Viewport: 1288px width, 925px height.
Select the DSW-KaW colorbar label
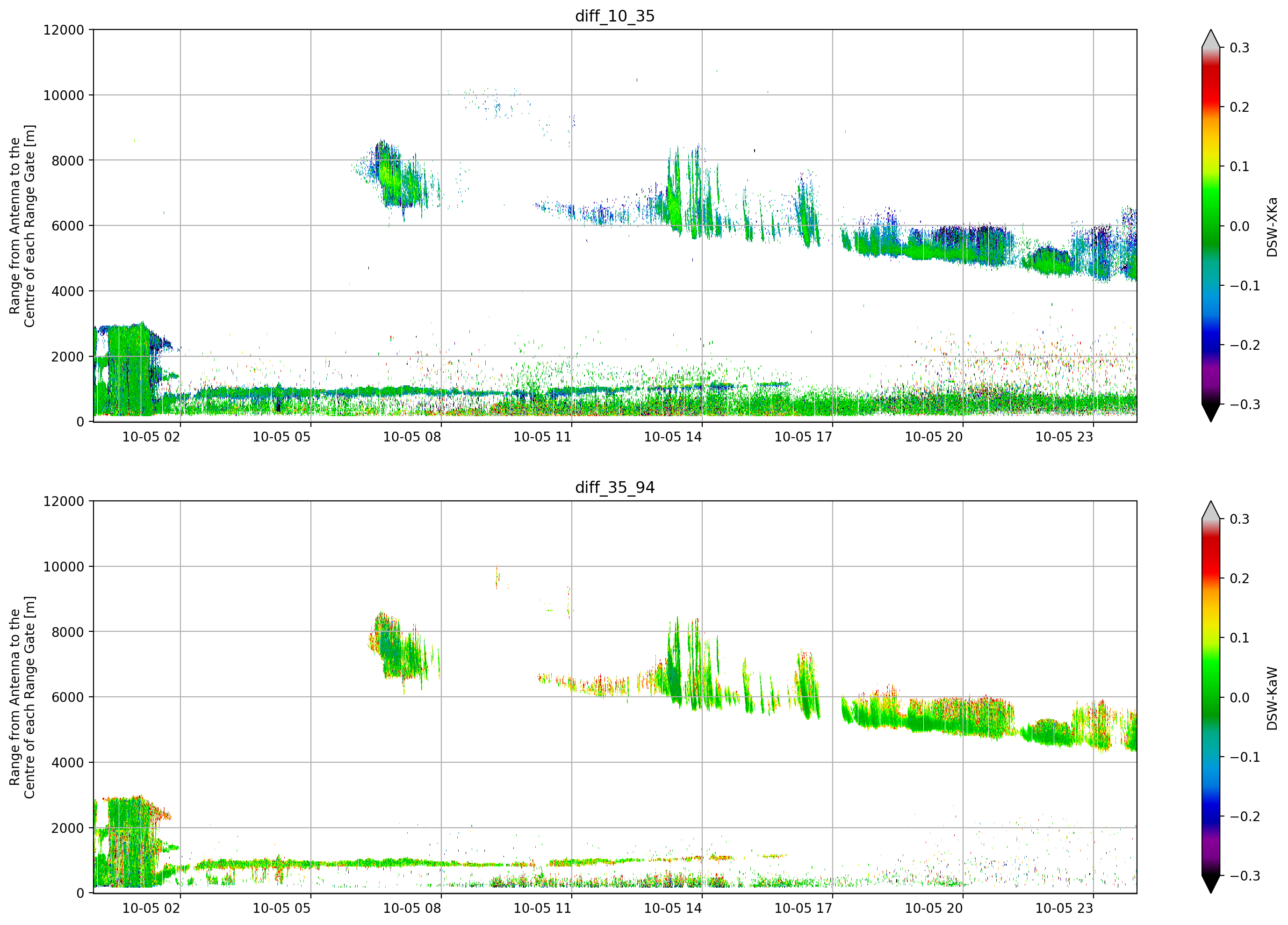tap(1272, 698)
